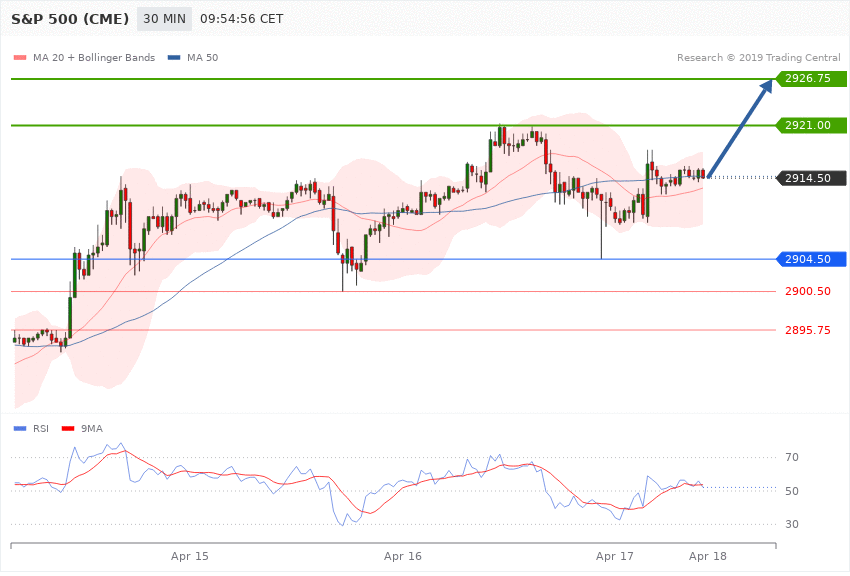Click the 2914.50 current price tag
The image size is (850, 576).
coord(811,178)
